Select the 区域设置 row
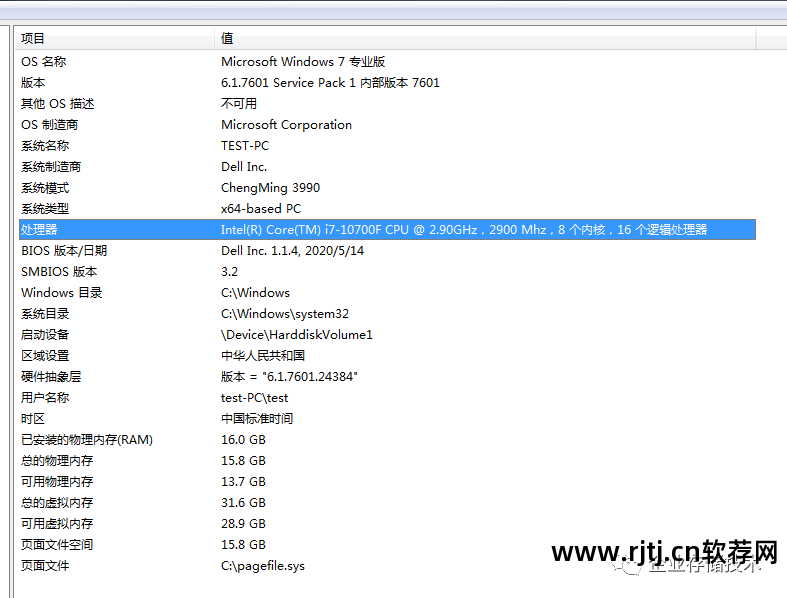The width and height of the screenshot is (787, 598). [387, 355]
